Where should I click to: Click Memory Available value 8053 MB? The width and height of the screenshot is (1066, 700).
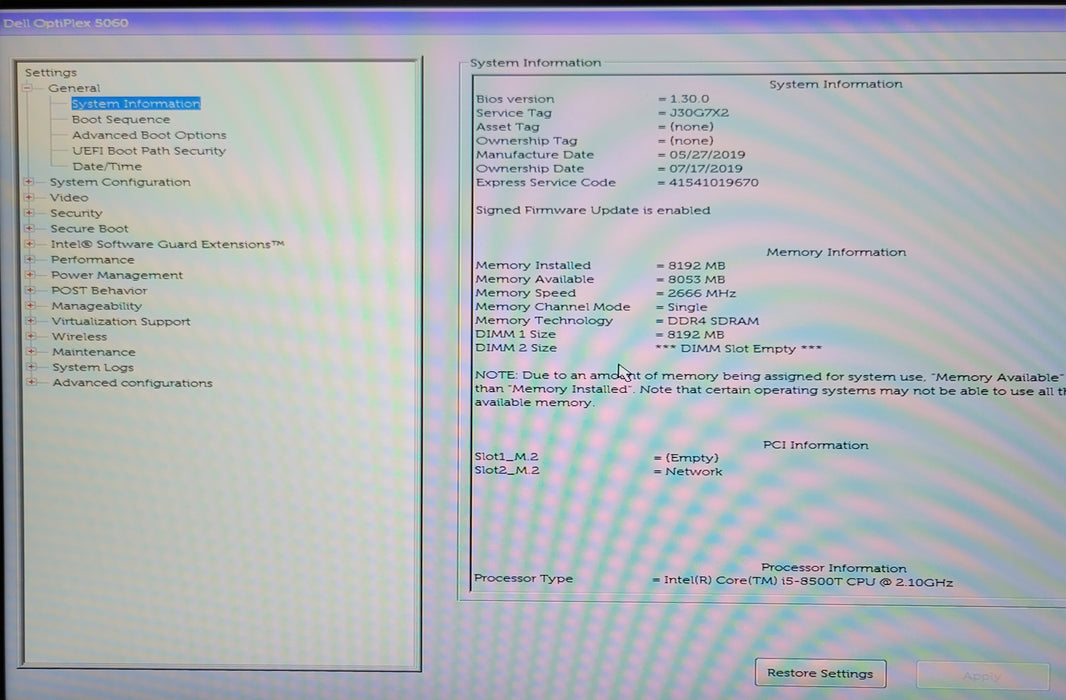click(696, 279)
